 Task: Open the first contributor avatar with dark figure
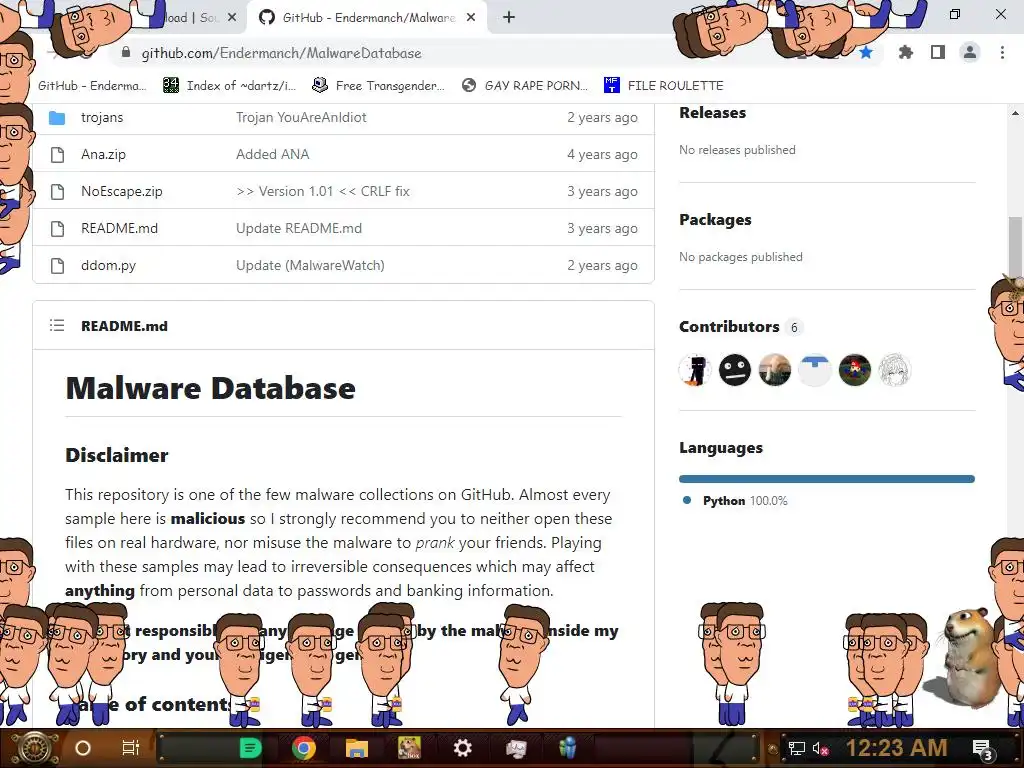click(695, 370)
